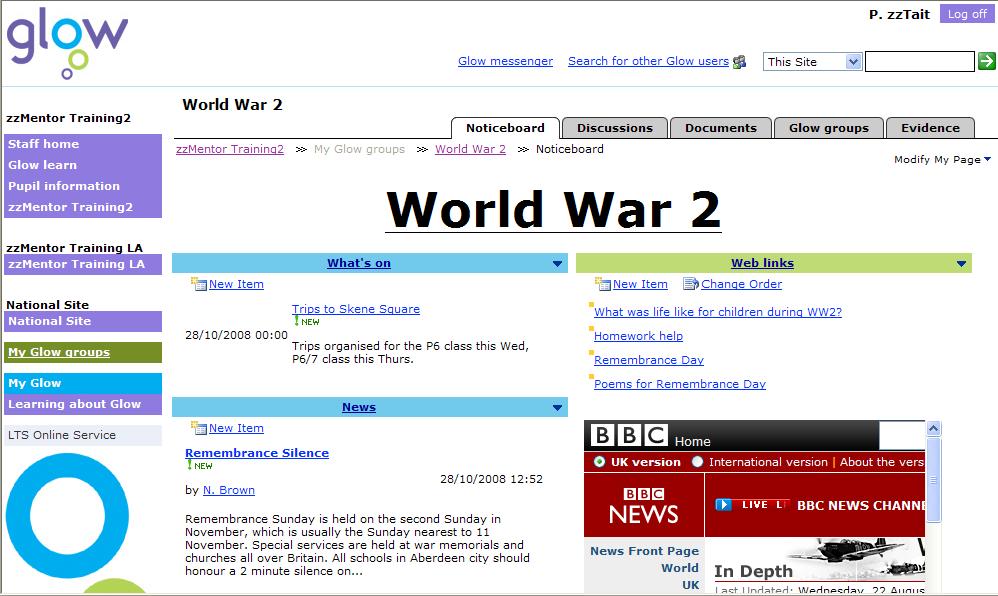Click the site search text box
The width and height of the screenshot is (998, 596).
point(920,62)
